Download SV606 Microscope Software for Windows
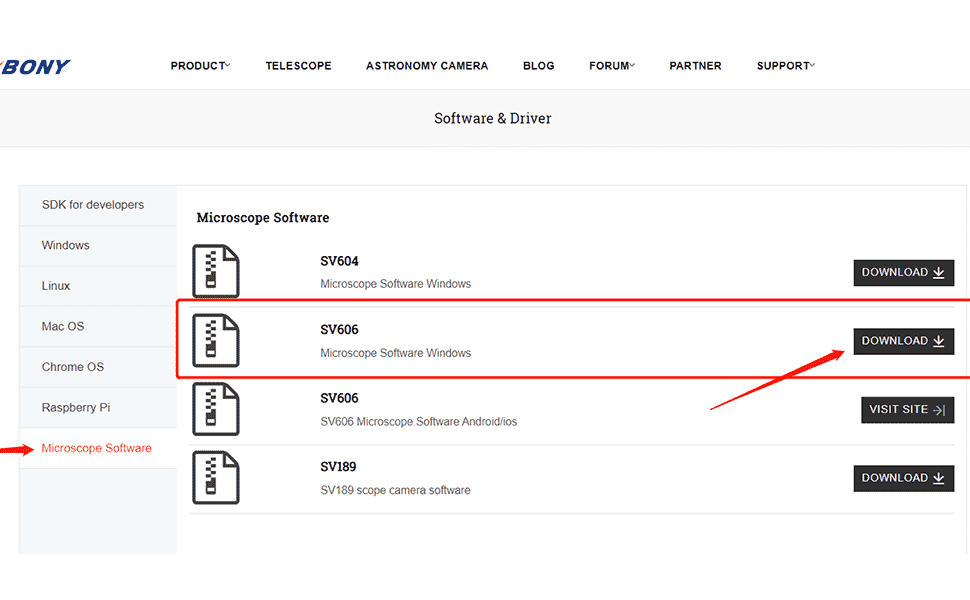Viewport: 970px width, 600px height. pos(903,341)
